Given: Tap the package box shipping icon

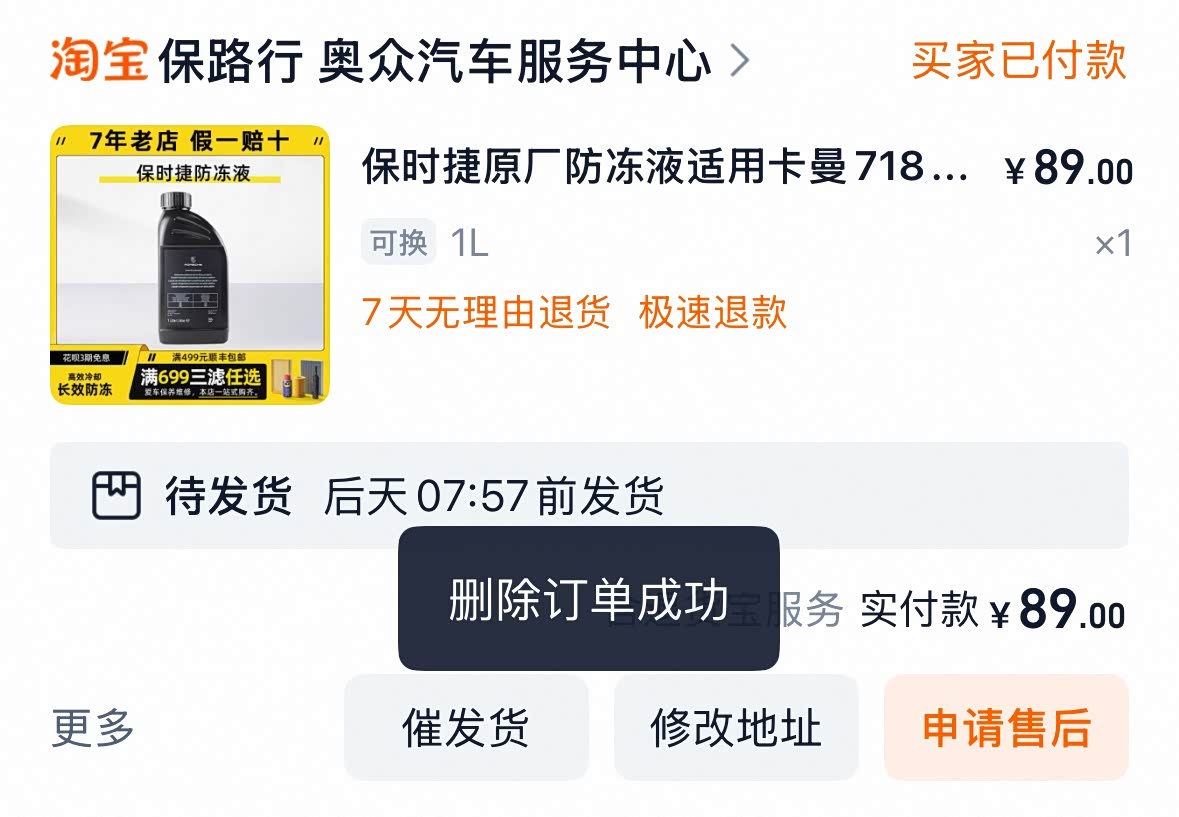Looking at the screenshot, I should 116,495.
